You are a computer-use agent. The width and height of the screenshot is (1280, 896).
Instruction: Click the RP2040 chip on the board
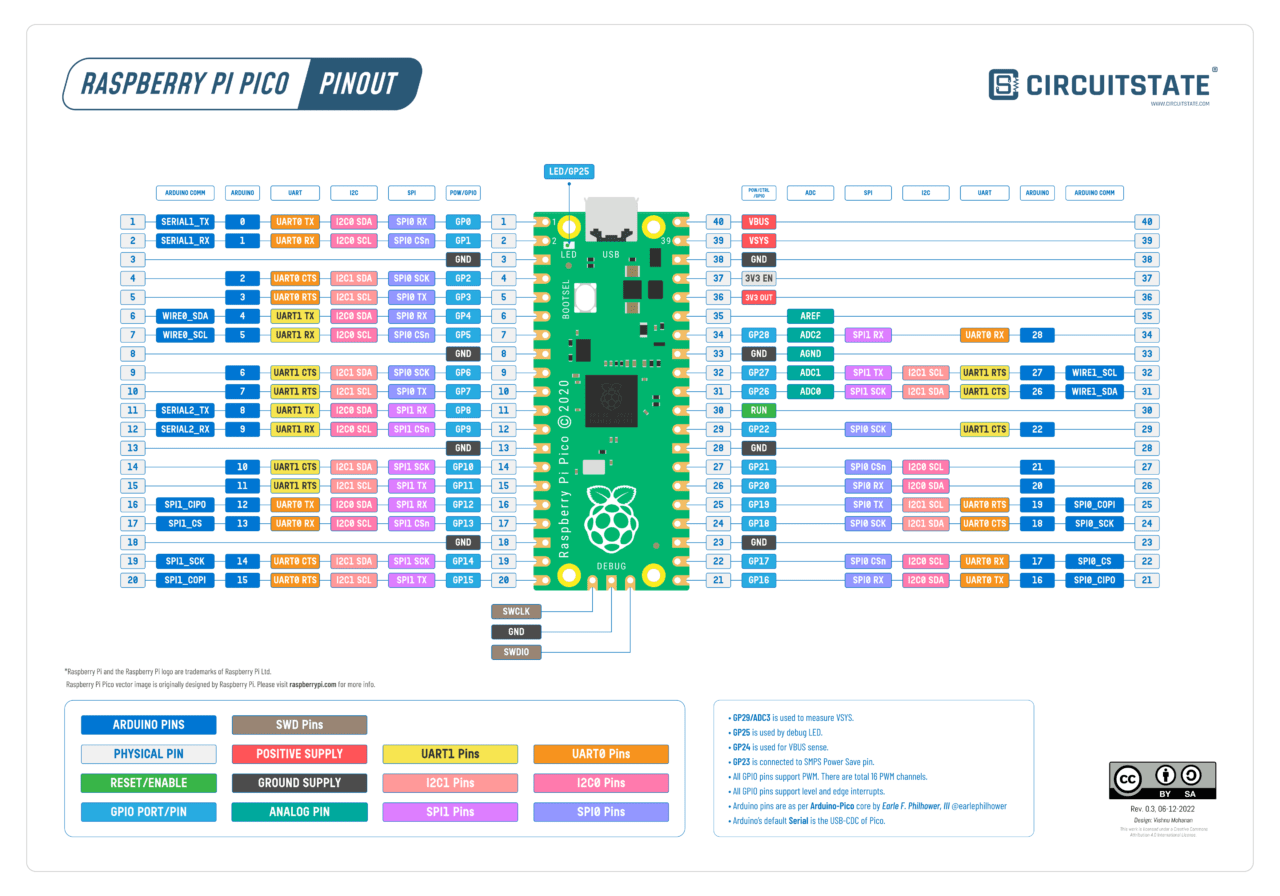pos(610,400)
